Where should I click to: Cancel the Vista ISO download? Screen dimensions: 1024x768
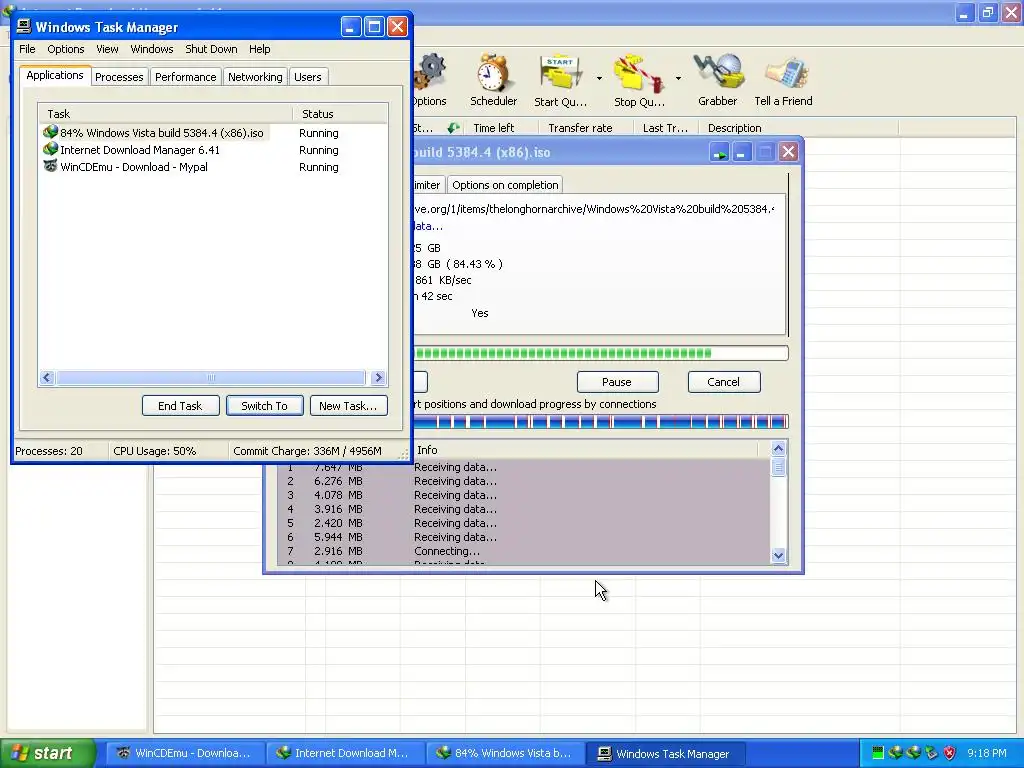pos(724,382)
